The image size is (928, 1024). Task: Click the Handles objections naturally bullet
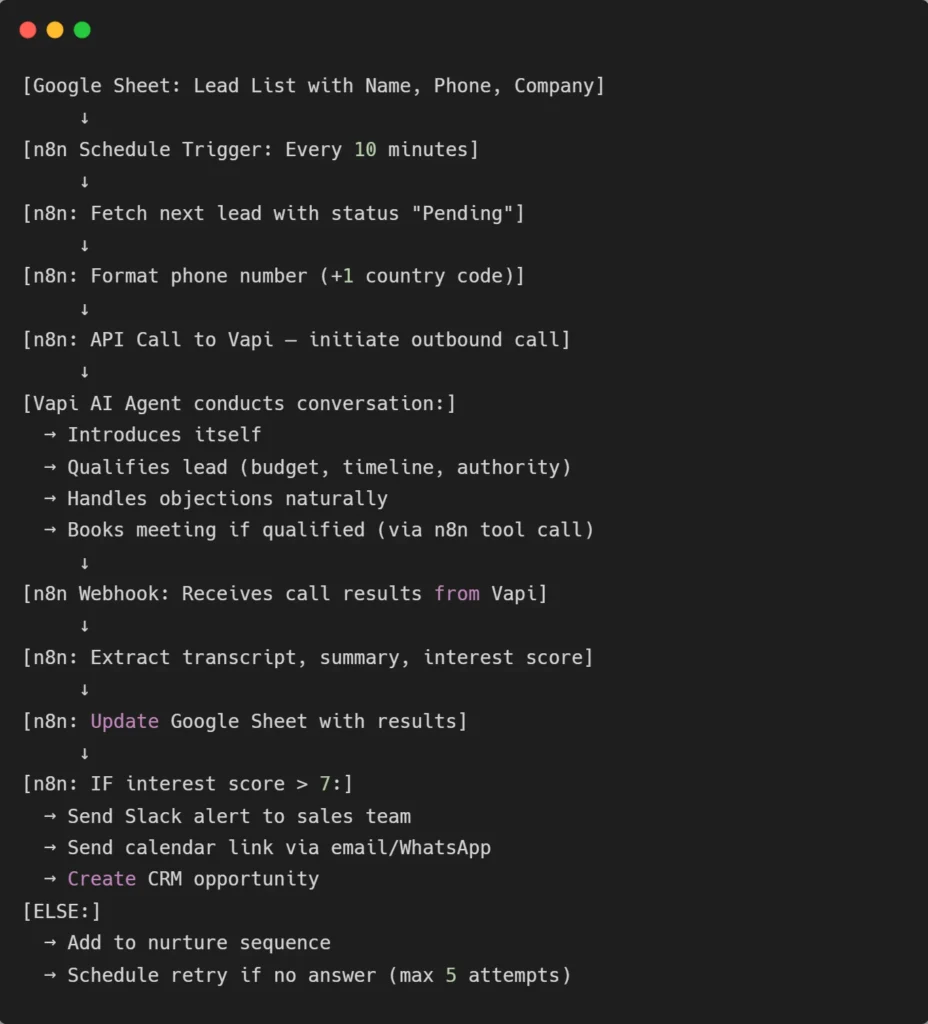[227, 498]
